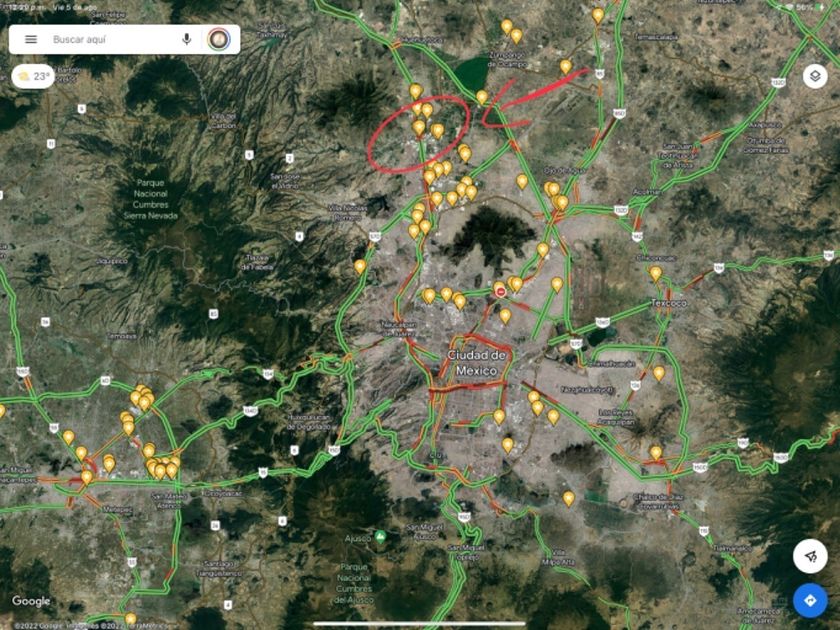Tap 'Parque Nacional Cumbres del Ajusco' label
Viewport: 840px width, 630px height.
coord(354,583)
